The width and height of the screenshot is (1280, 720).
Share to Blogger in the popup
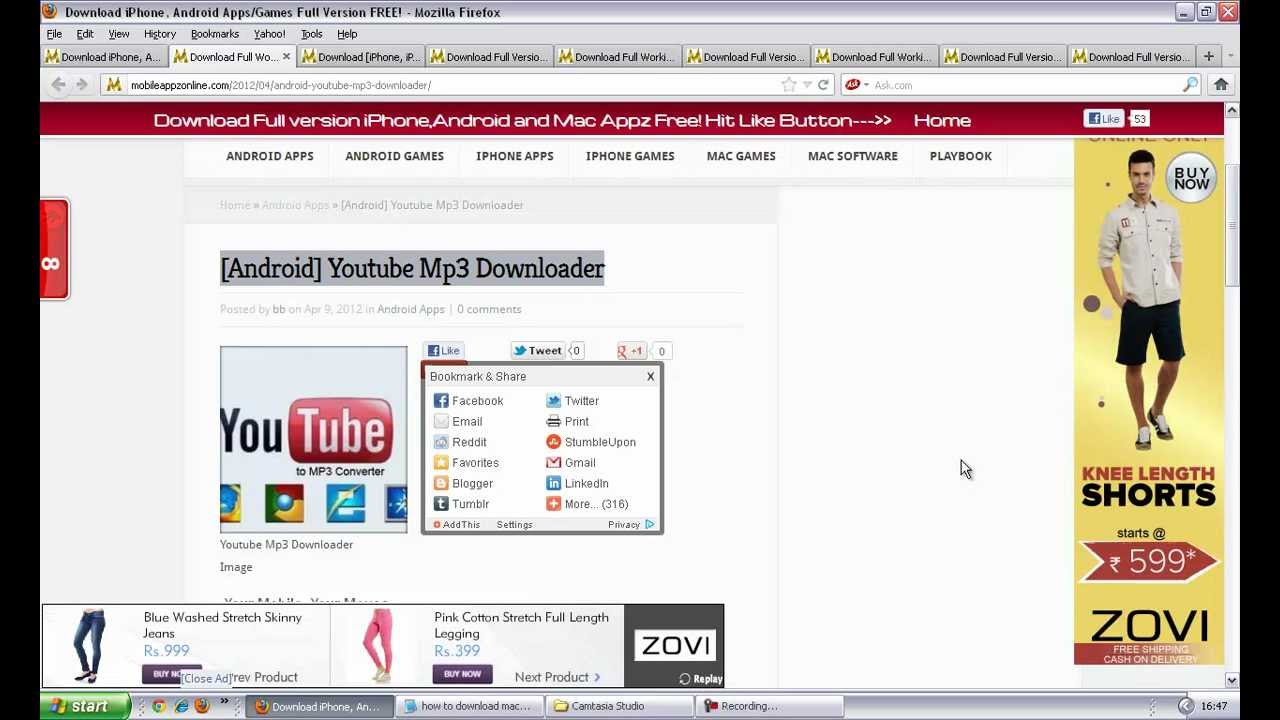463,484
